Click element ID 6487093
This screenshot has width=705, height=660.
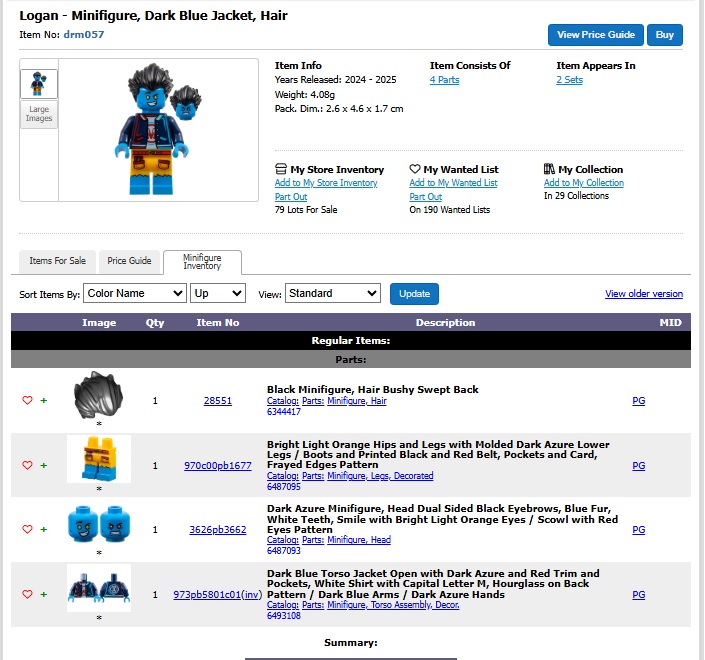(284, 550)
